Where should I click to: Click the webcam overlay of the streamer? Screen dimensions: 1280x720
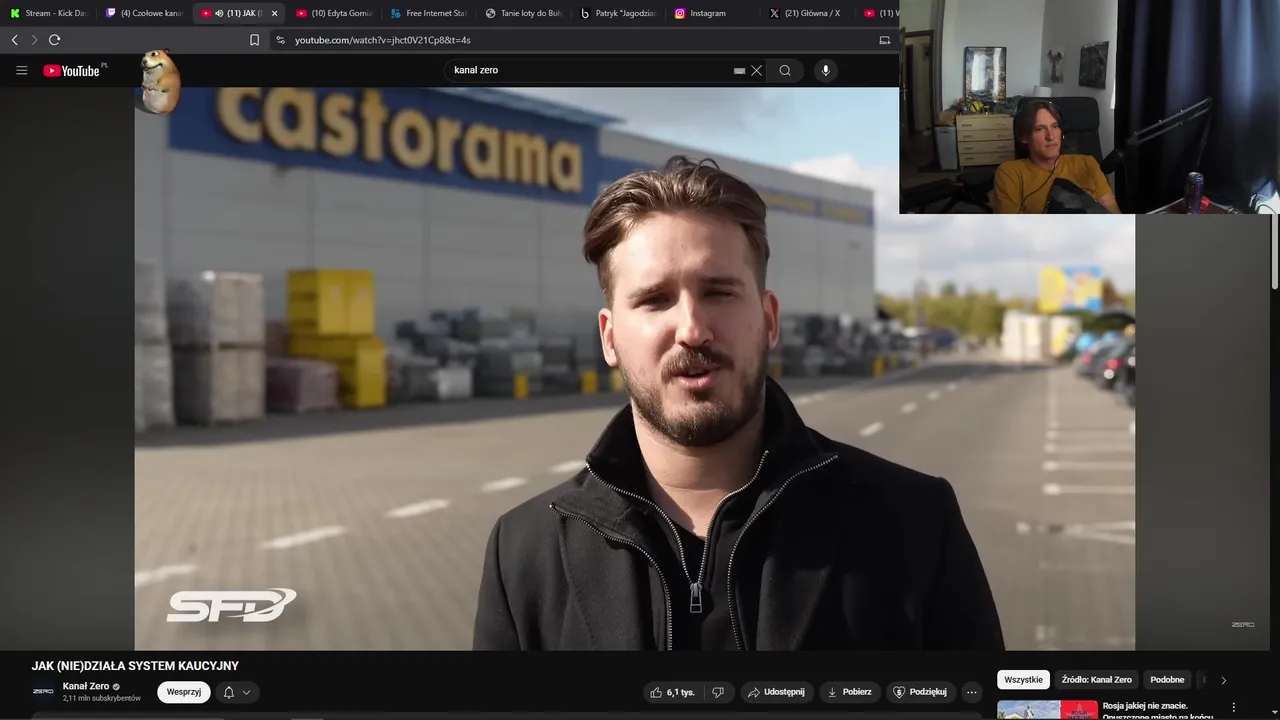[1089, 107]
